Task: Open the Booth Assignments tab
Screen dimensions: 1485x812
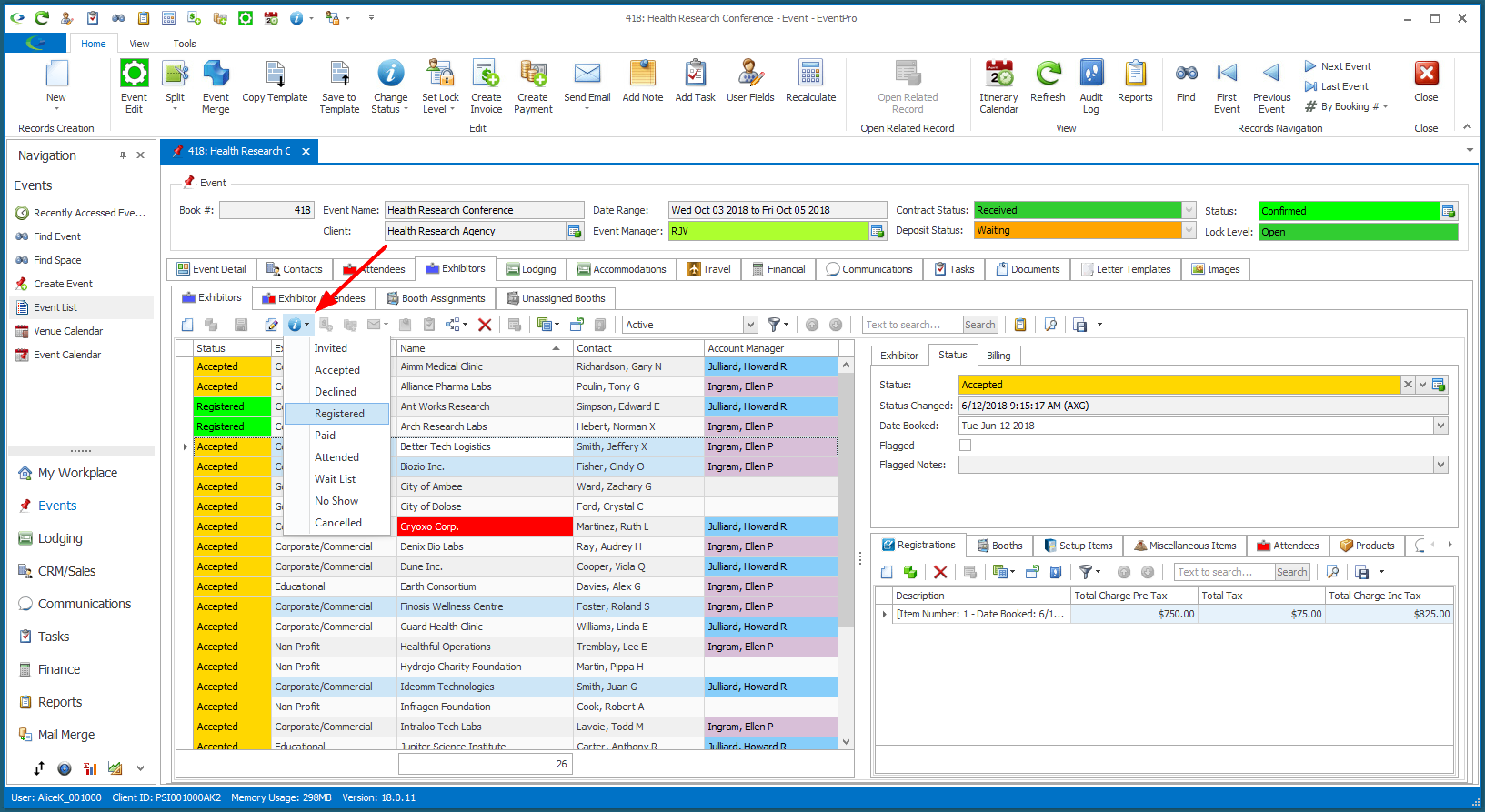Action: [436, 298]
